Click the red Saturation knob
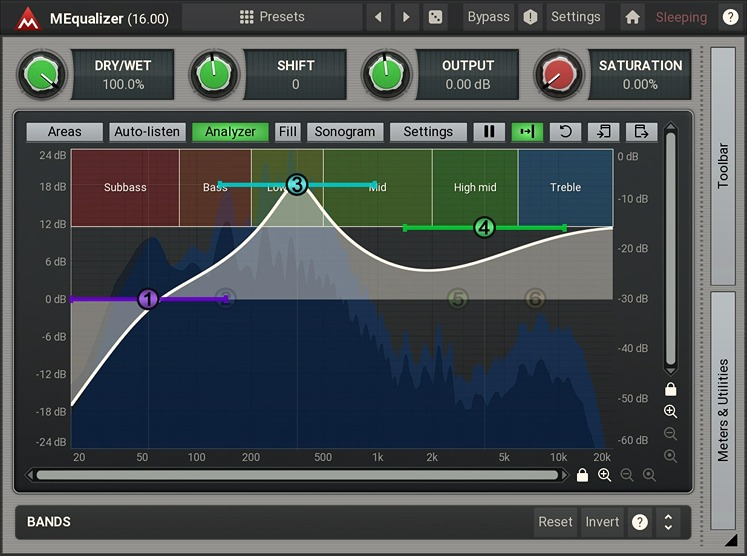Image resolution: width=747 pixels, height=556 pixels. click(x=558, y=74)
